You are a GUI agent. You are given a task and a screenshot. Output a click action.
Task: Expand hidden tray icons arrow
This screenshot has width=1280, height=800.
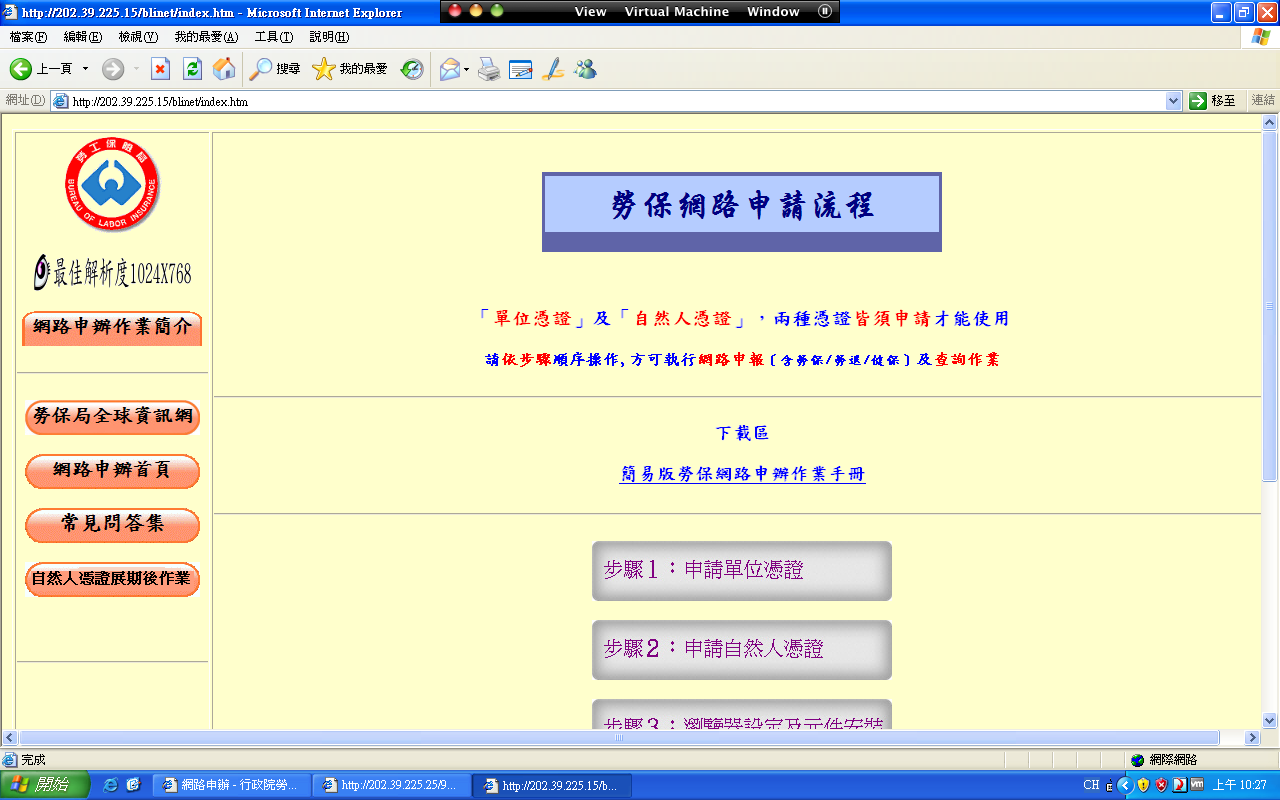point(1125,785)
